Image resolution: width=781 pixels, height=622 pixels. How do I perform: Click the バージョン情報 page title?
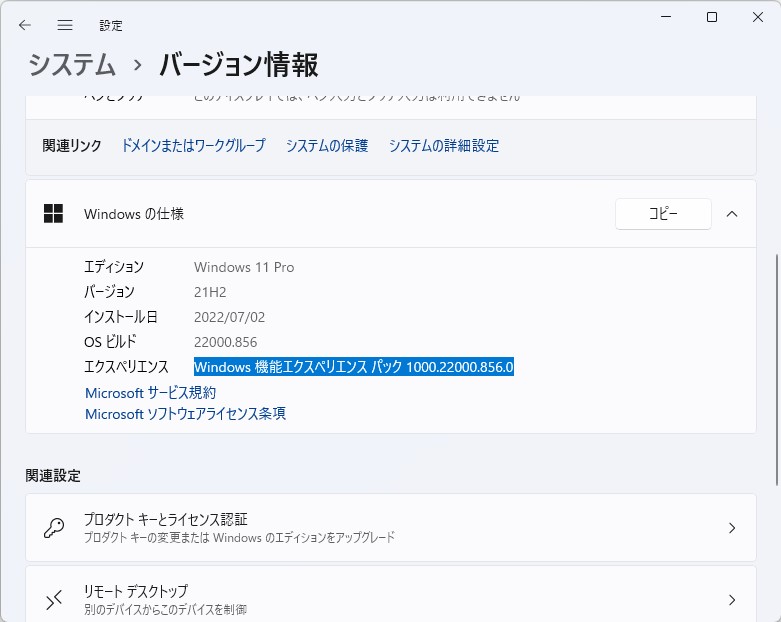(239, 65)
